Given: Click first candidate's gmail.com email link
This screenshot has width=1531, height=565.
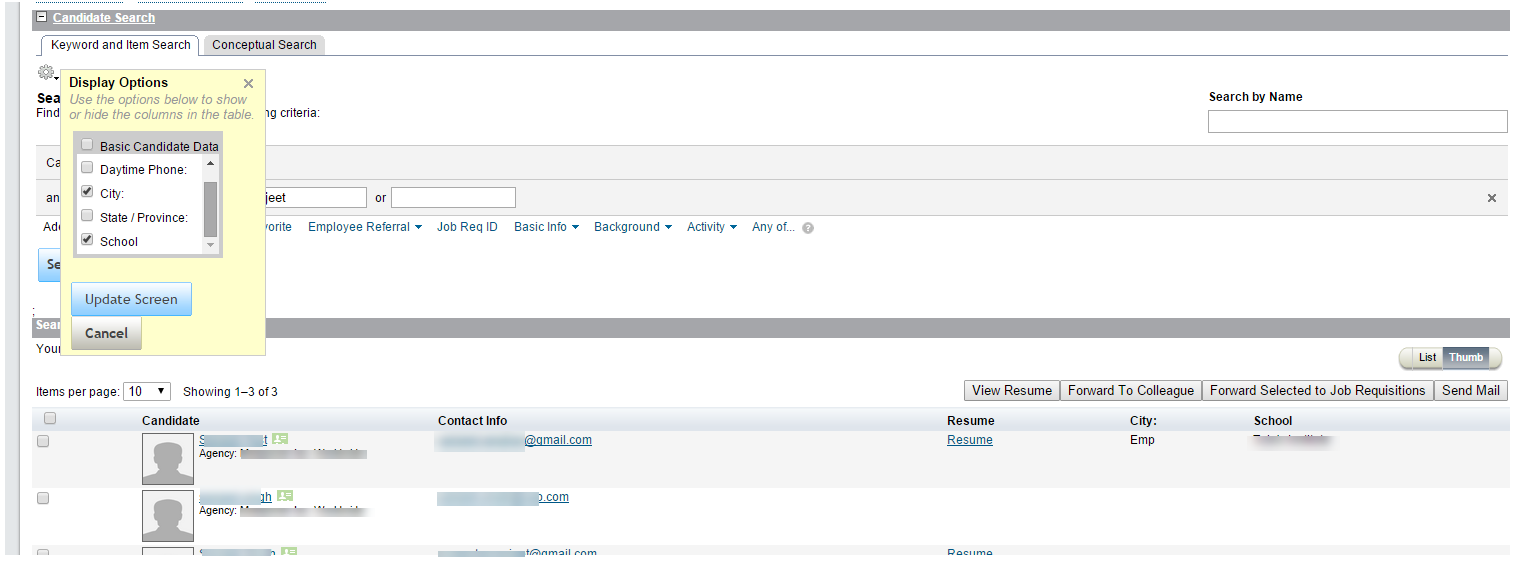Looking at the screenshot, I should 514,440.
